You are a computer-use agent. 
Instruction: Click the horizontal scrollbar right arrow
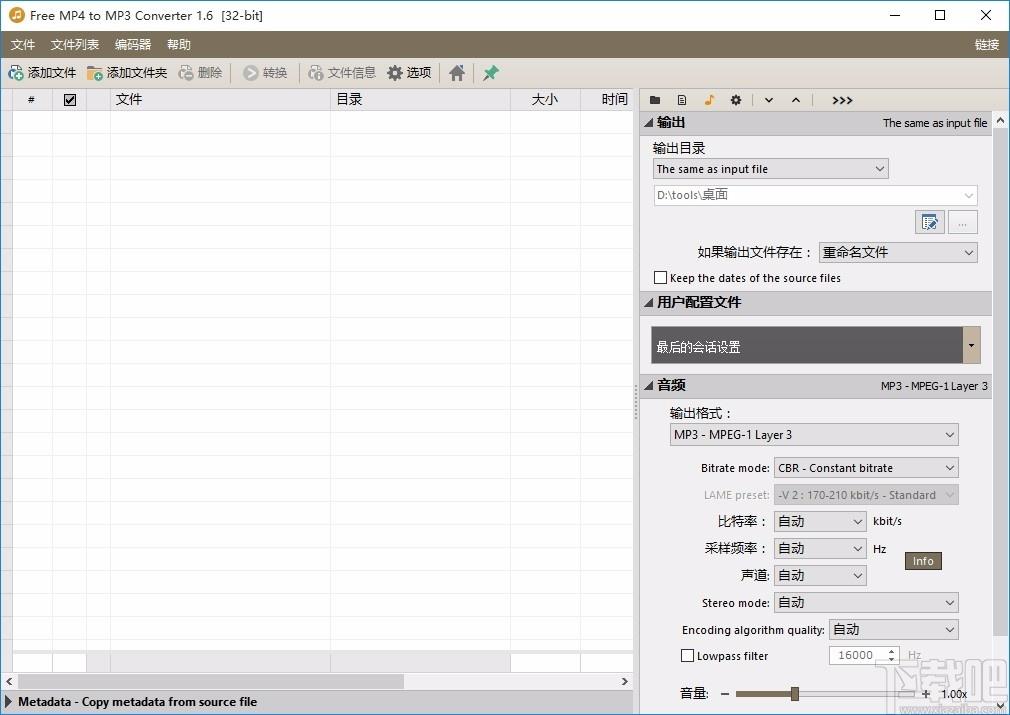[624, 682]
